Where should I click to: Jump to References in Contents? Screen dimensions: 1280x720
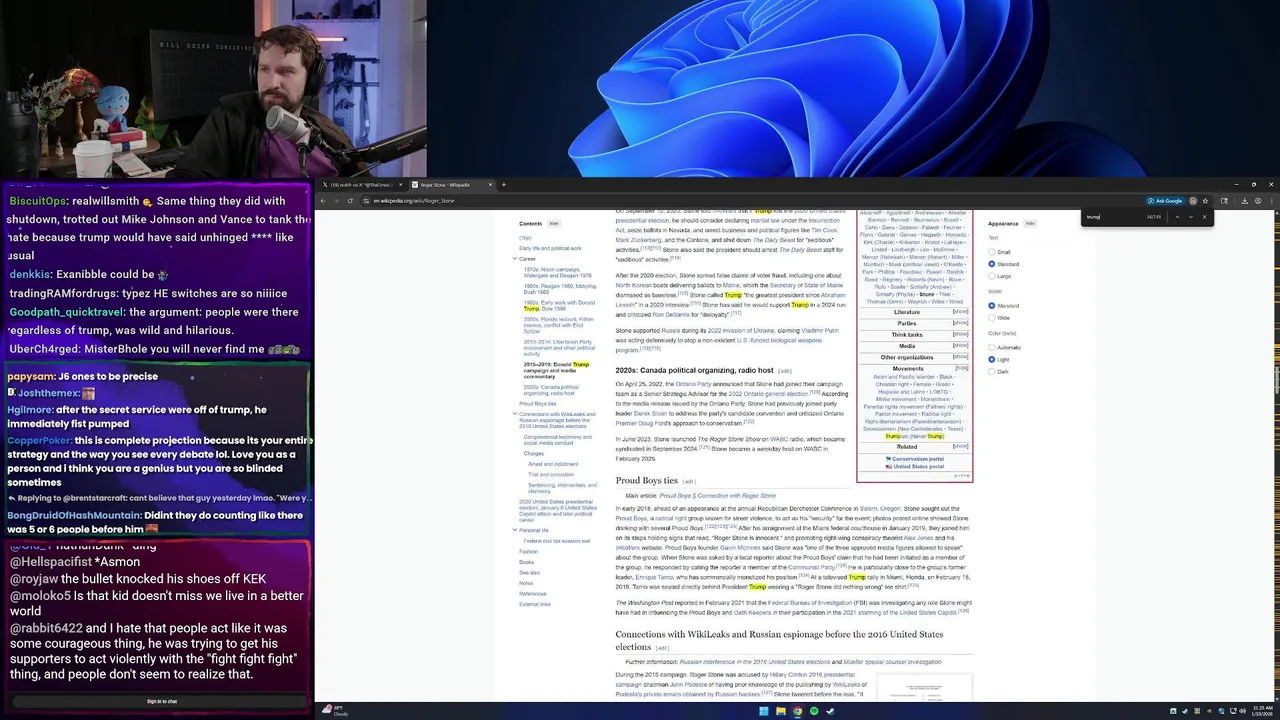click(533, 594)
